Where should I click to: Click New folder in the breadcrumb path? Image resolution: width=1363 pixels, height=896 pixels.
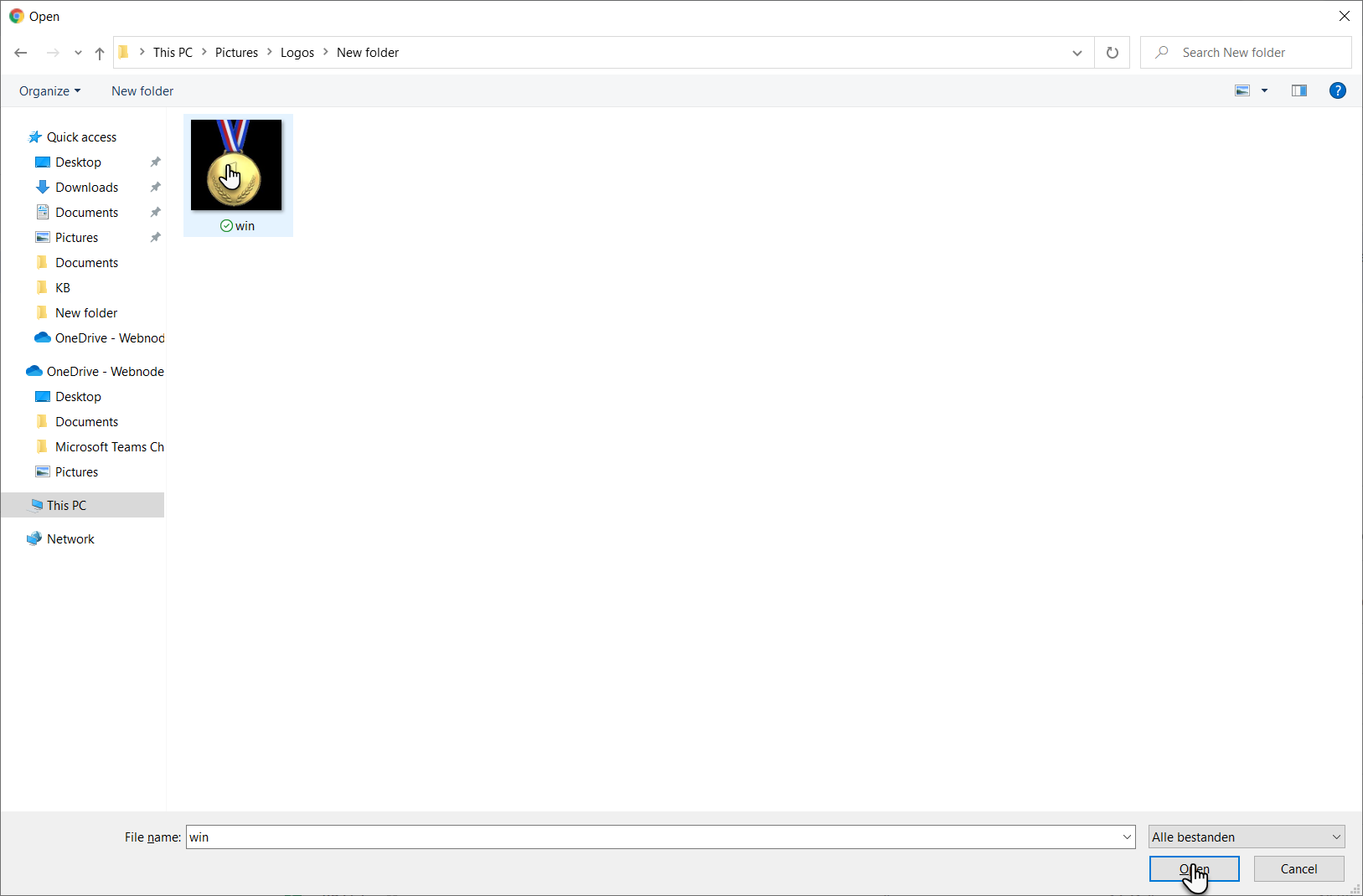click(368, 53)
